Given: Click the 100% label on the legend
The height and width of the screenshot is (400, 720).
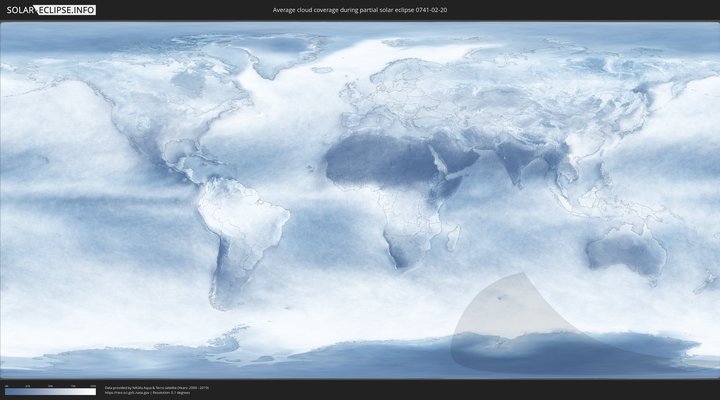Looking at the screenshot, I should coord(93,386).
